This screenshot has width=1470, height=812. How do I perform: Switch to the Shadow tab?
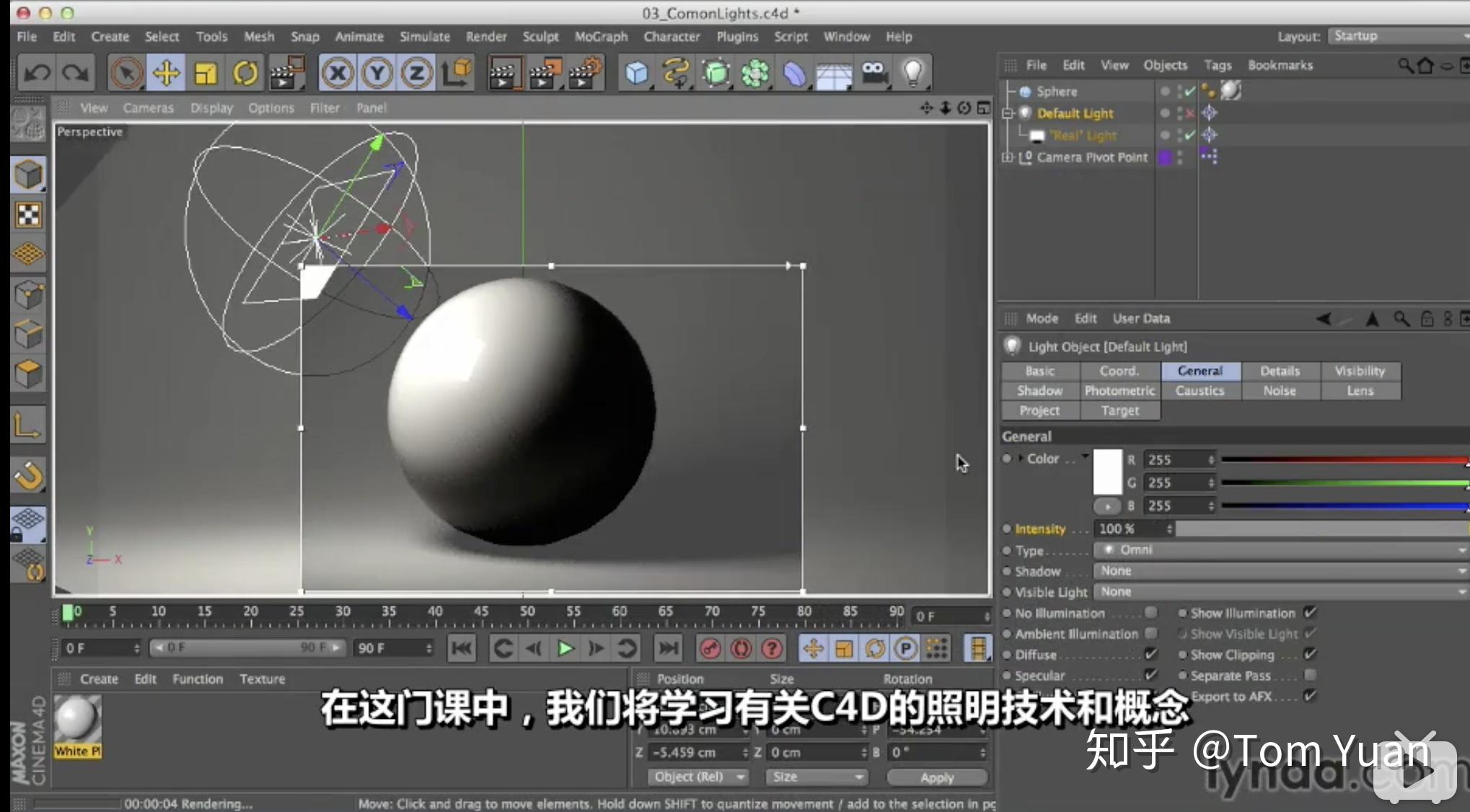click(x=1040, y=390)
